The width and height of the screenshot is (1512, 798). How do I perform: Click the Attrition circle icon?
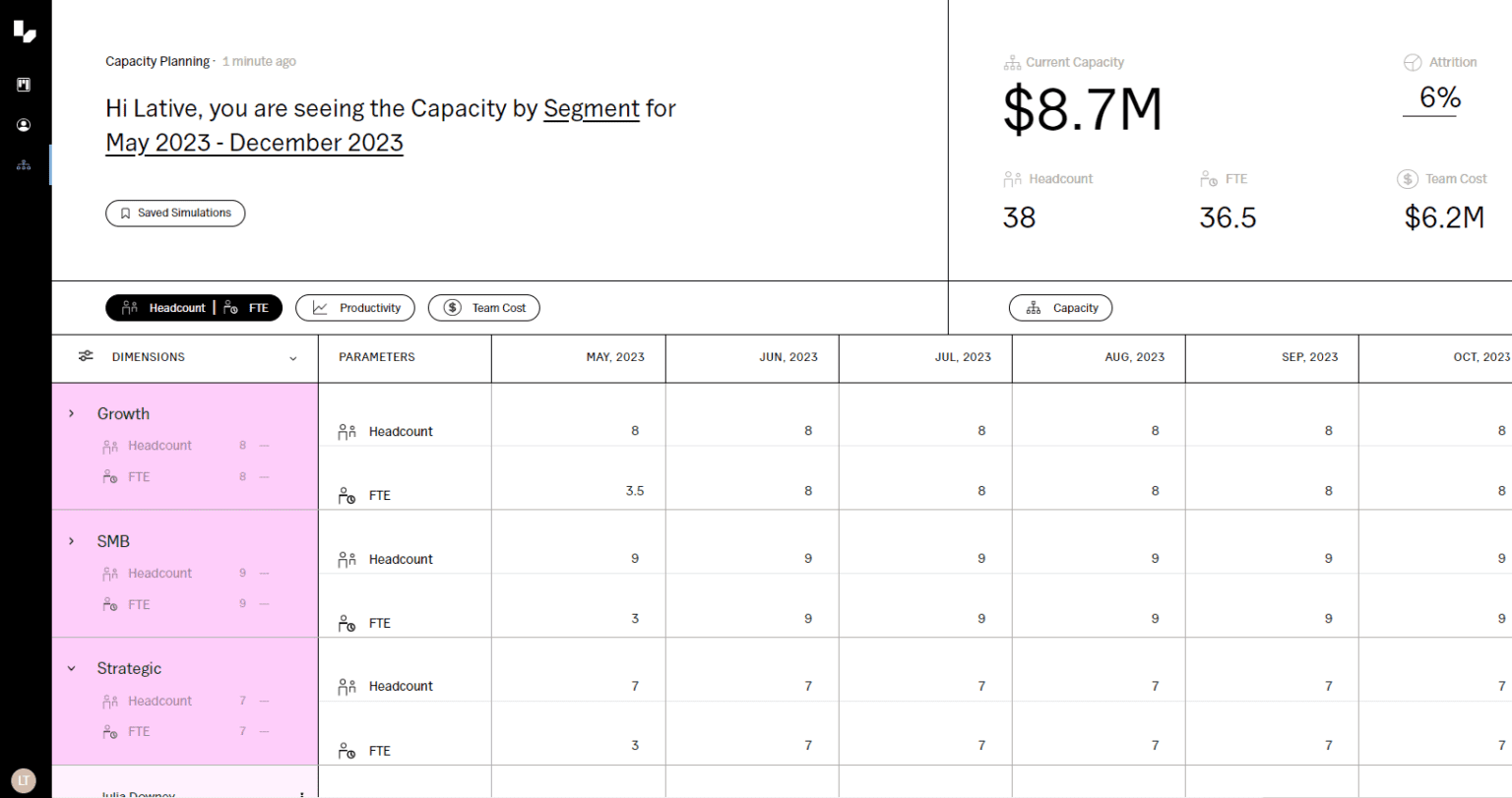(1412, 61)
